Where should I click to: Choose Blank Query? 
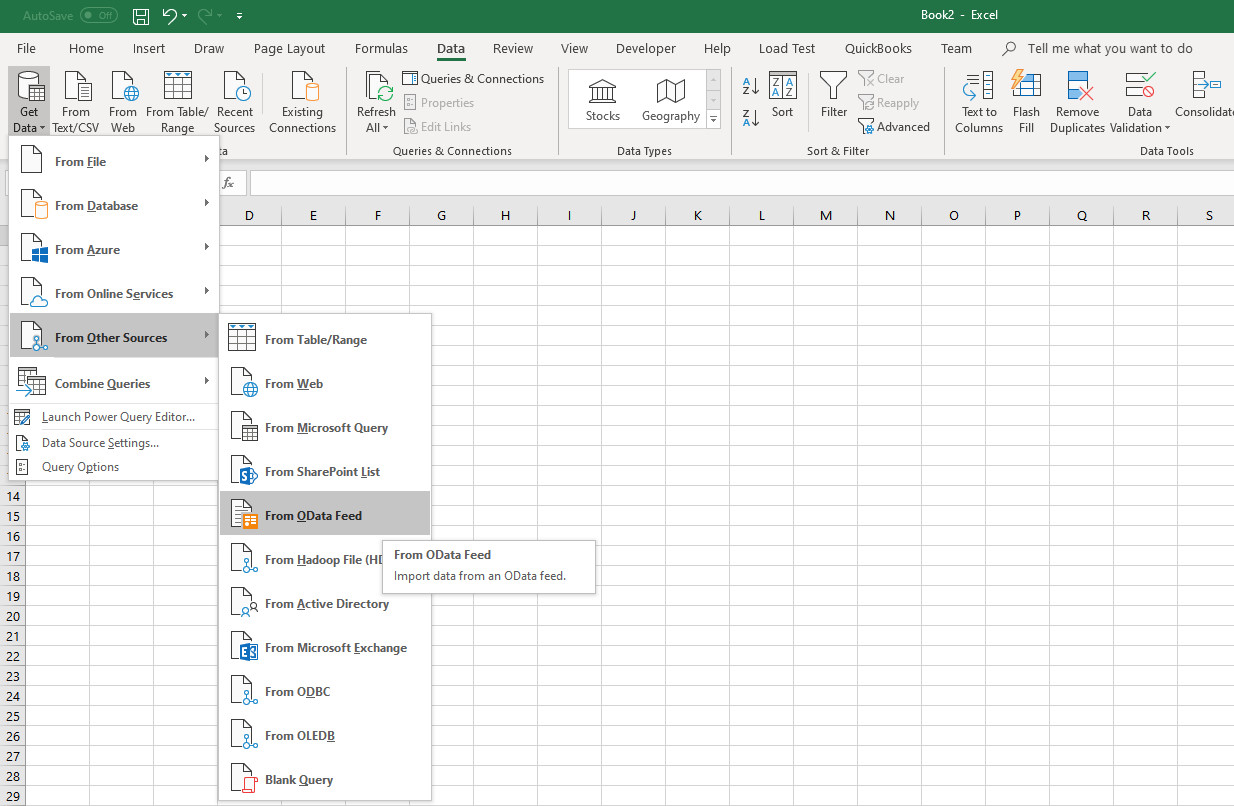pos(325,779)
